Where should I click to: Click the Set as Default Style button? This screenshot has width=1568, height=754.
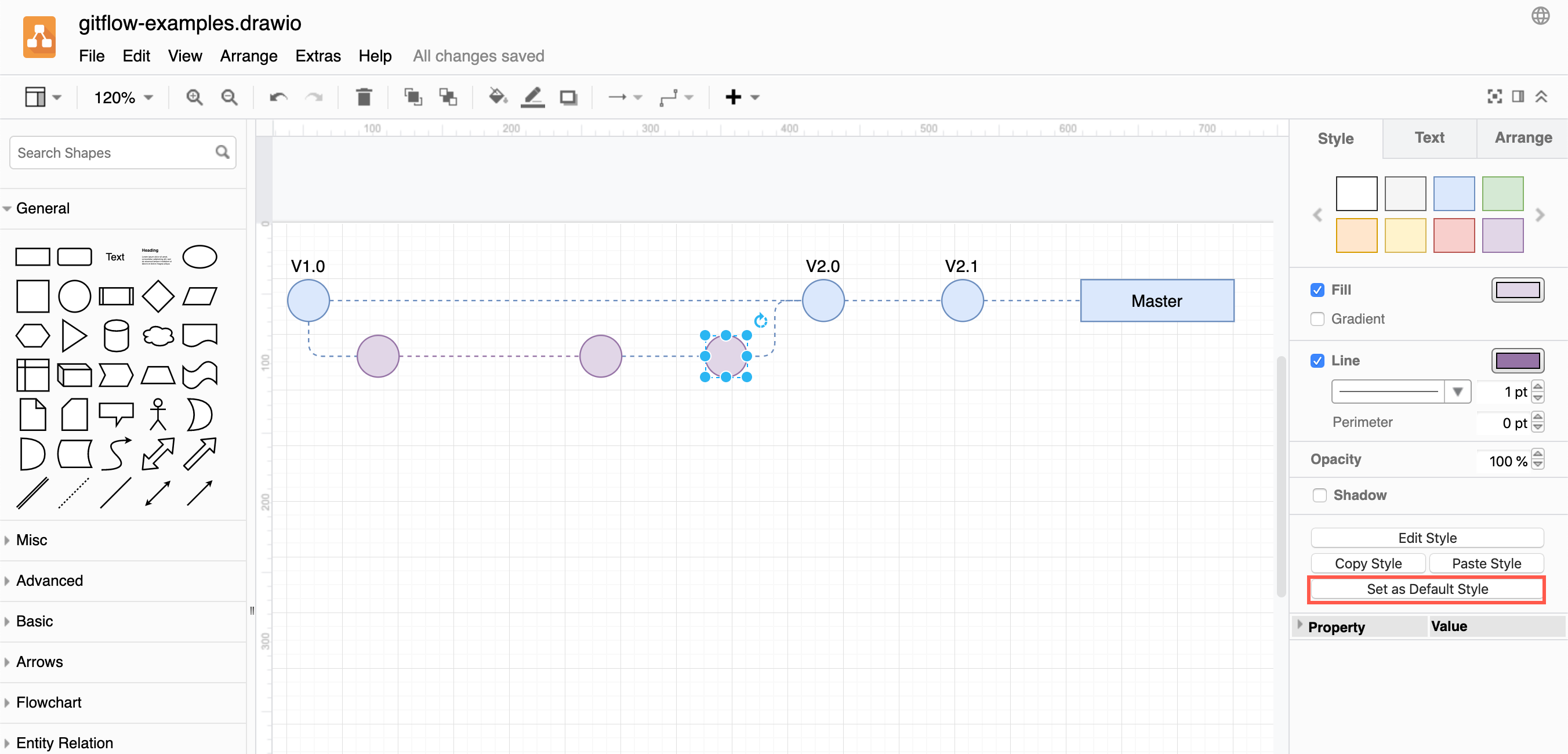pyautogui.click(x=1426, y=589)
